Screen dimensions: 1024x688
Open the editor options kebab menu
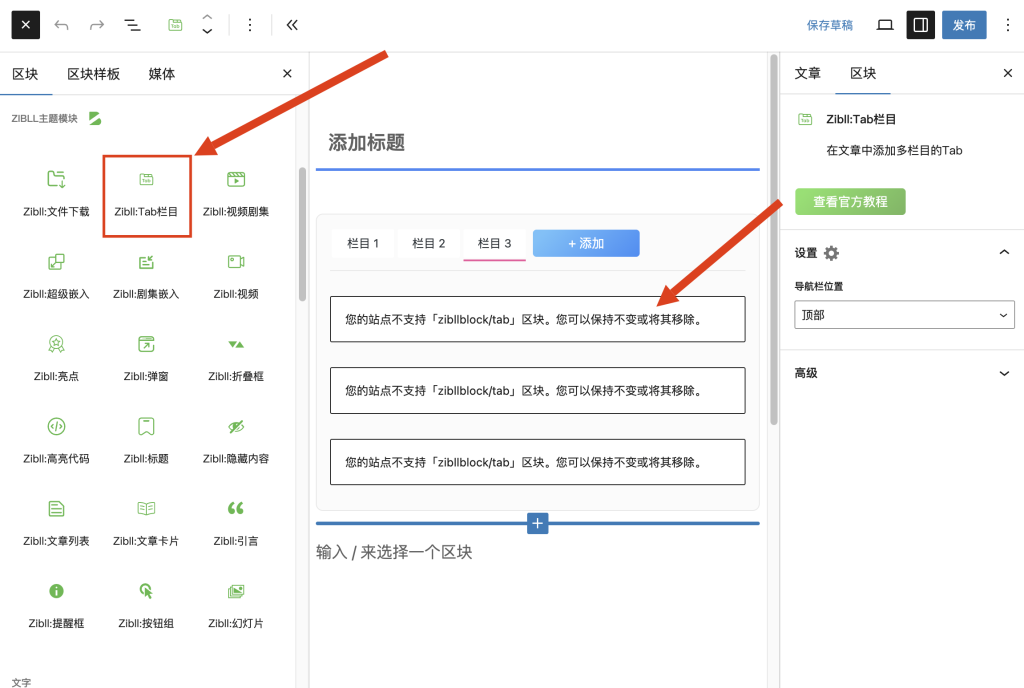tap(1008, 25)
